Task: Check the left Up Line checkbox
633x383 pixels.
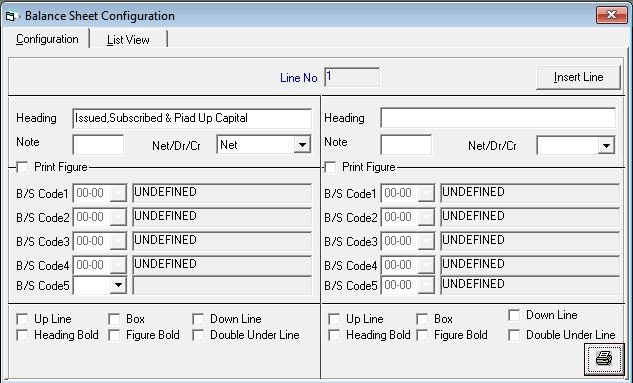Action: (22, 319)
